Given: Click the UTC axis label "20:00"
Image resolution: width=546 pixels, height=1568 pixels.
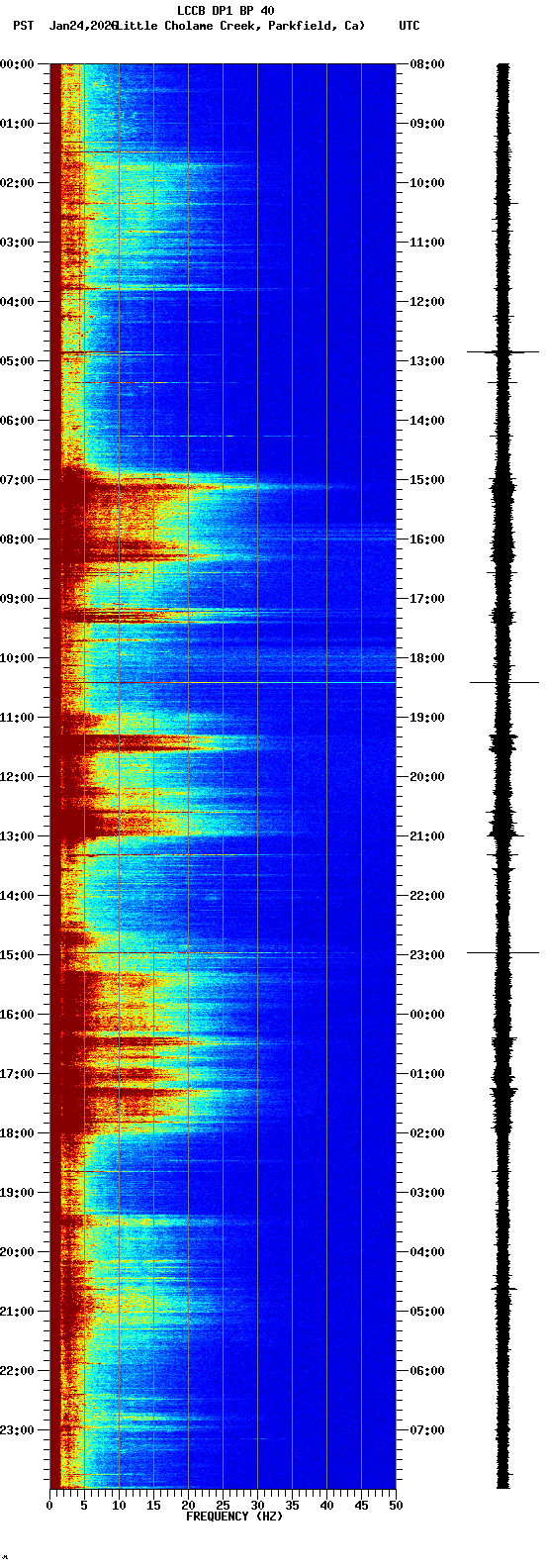Looking at the screenshot, I should tap(427, 777).
